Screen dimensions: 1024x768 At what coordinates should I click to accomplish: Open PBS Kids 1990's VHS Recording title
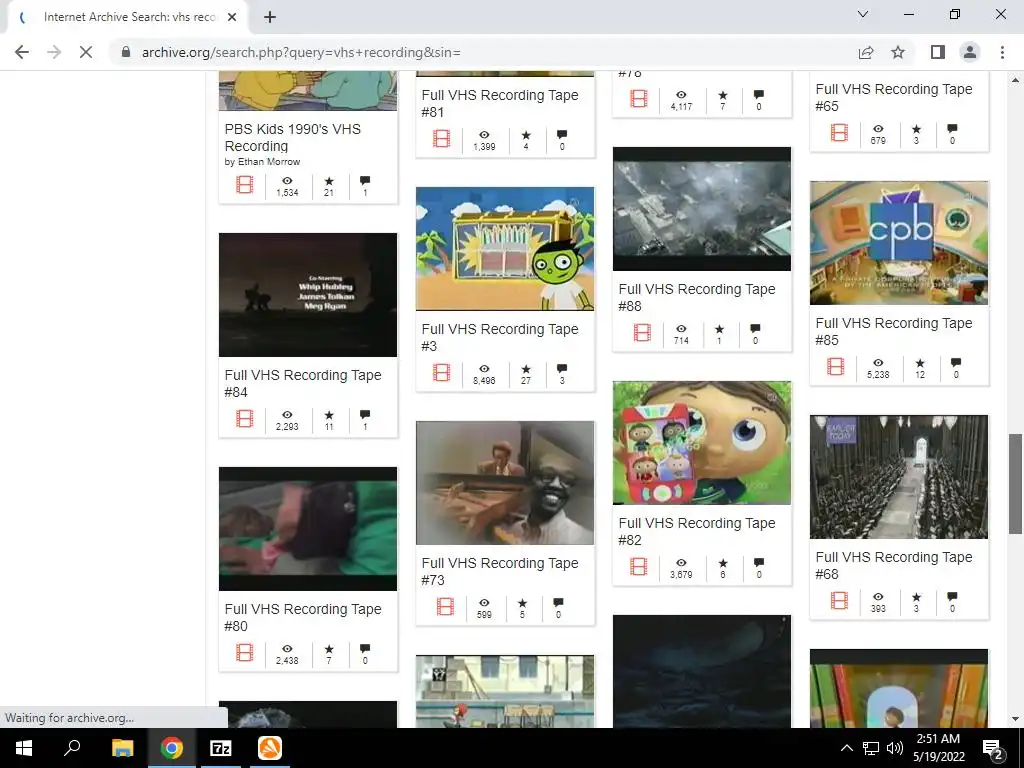tap(293, 138)
